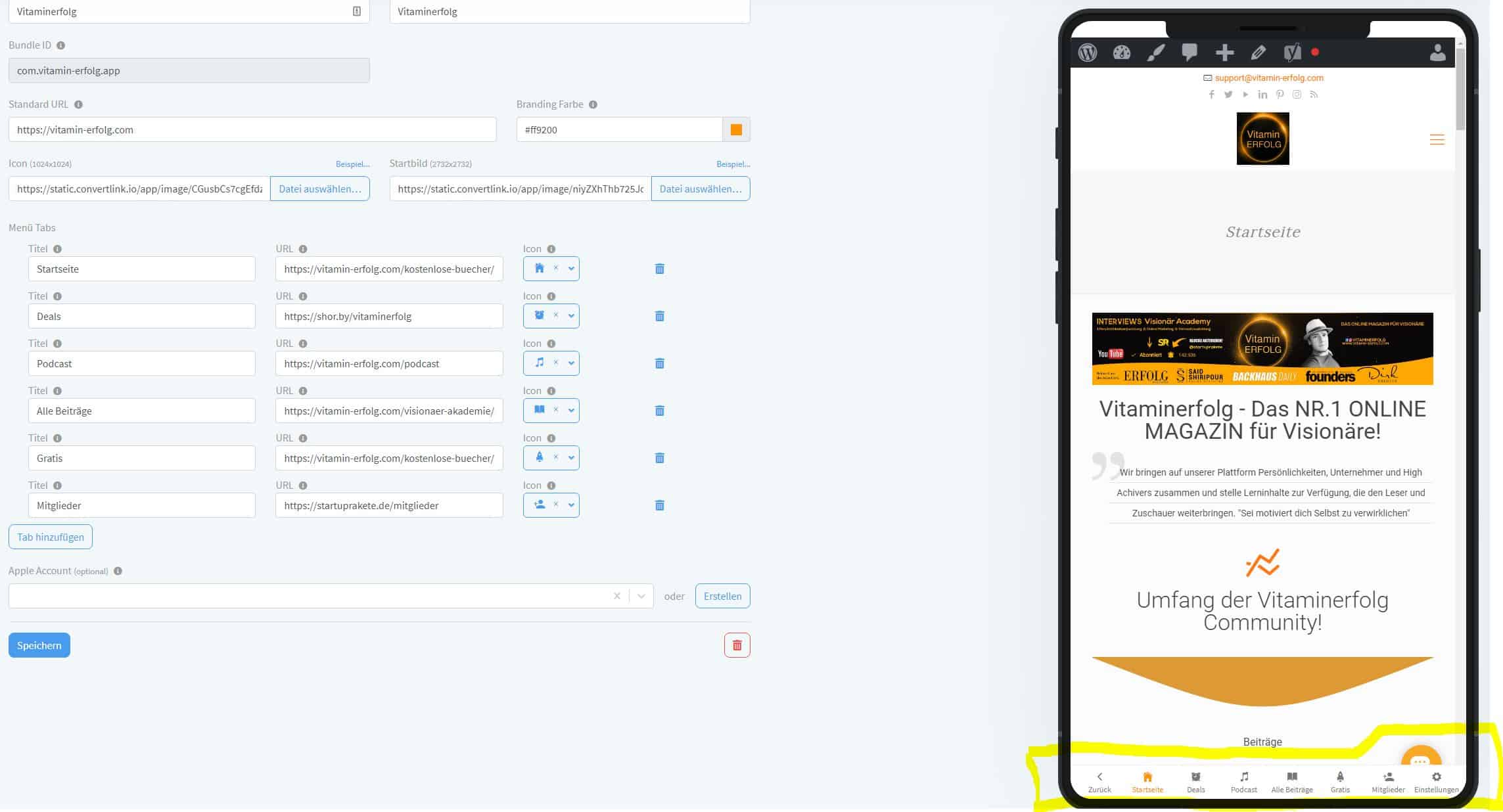
Task: Open the user profile icon in admin bar
Action: [1438, 53]
